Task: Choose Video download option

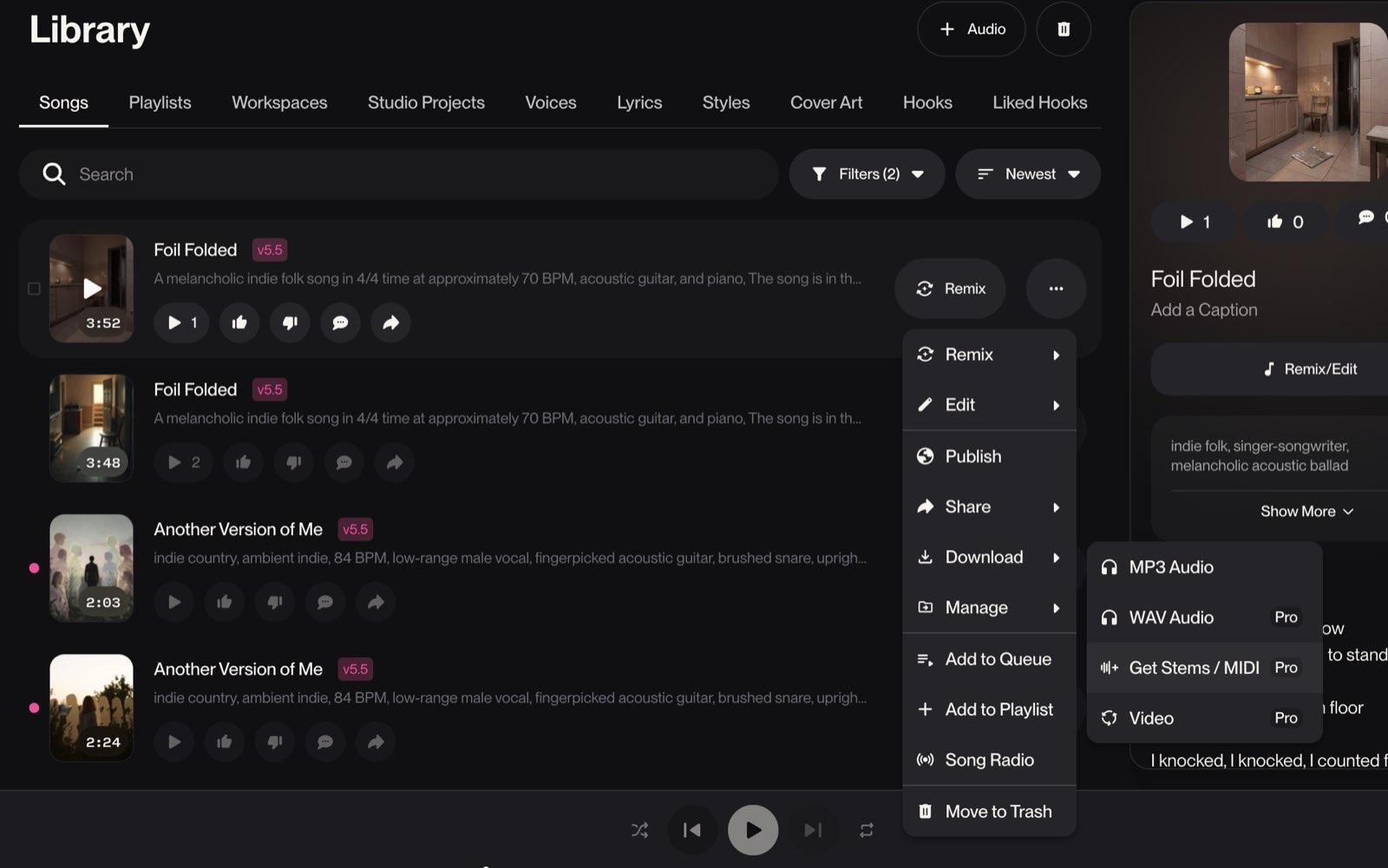Action: tap(1204, 719)
